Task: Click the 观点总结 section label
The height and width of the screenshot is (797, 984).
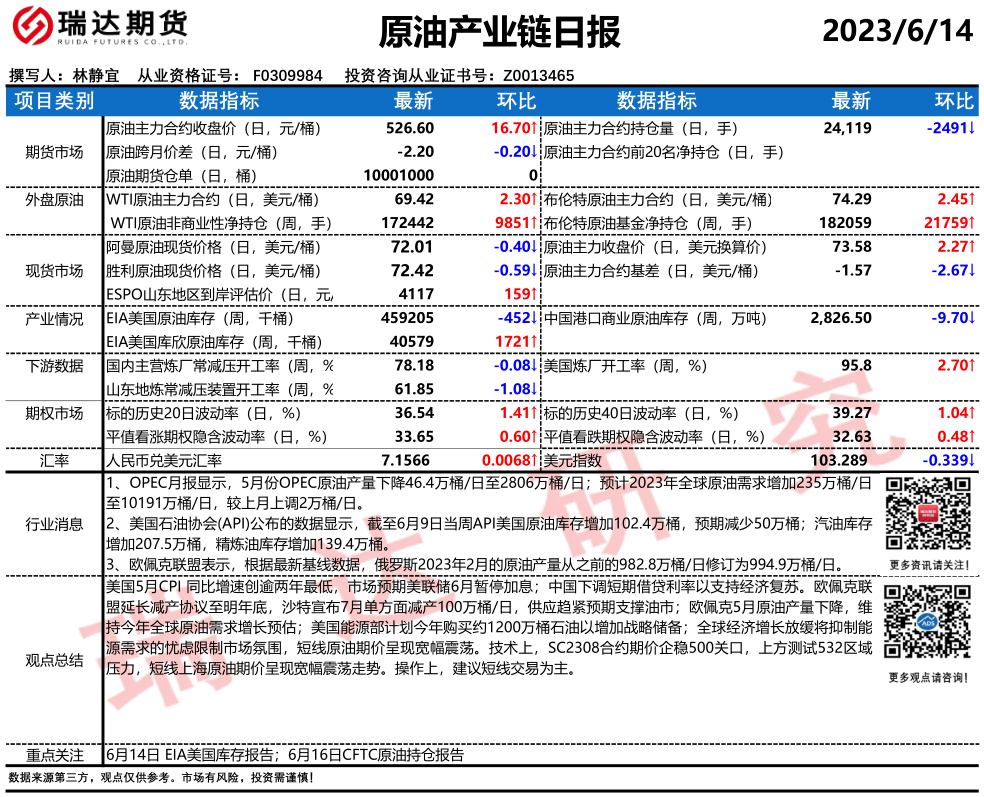Action: [x=54, y=660]
